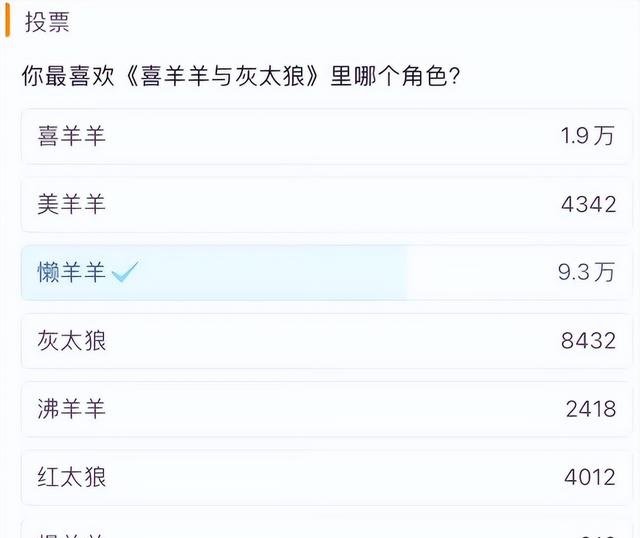Click the blue checkmark beside 懒羊羊
The image size is (640, 538).
(125, 273)
